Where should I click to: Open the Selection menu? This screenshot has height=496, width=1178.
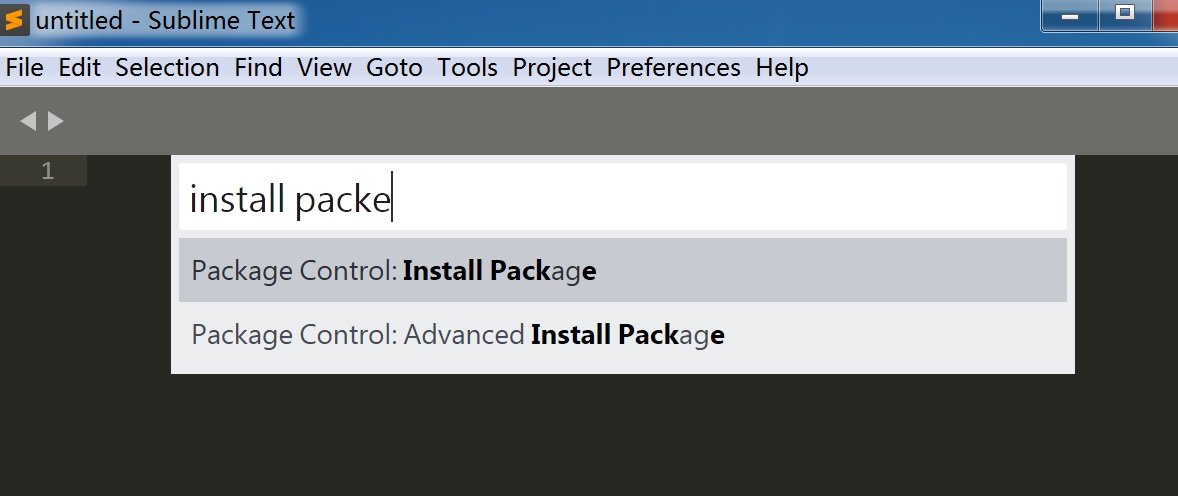[x=168, y=68]
